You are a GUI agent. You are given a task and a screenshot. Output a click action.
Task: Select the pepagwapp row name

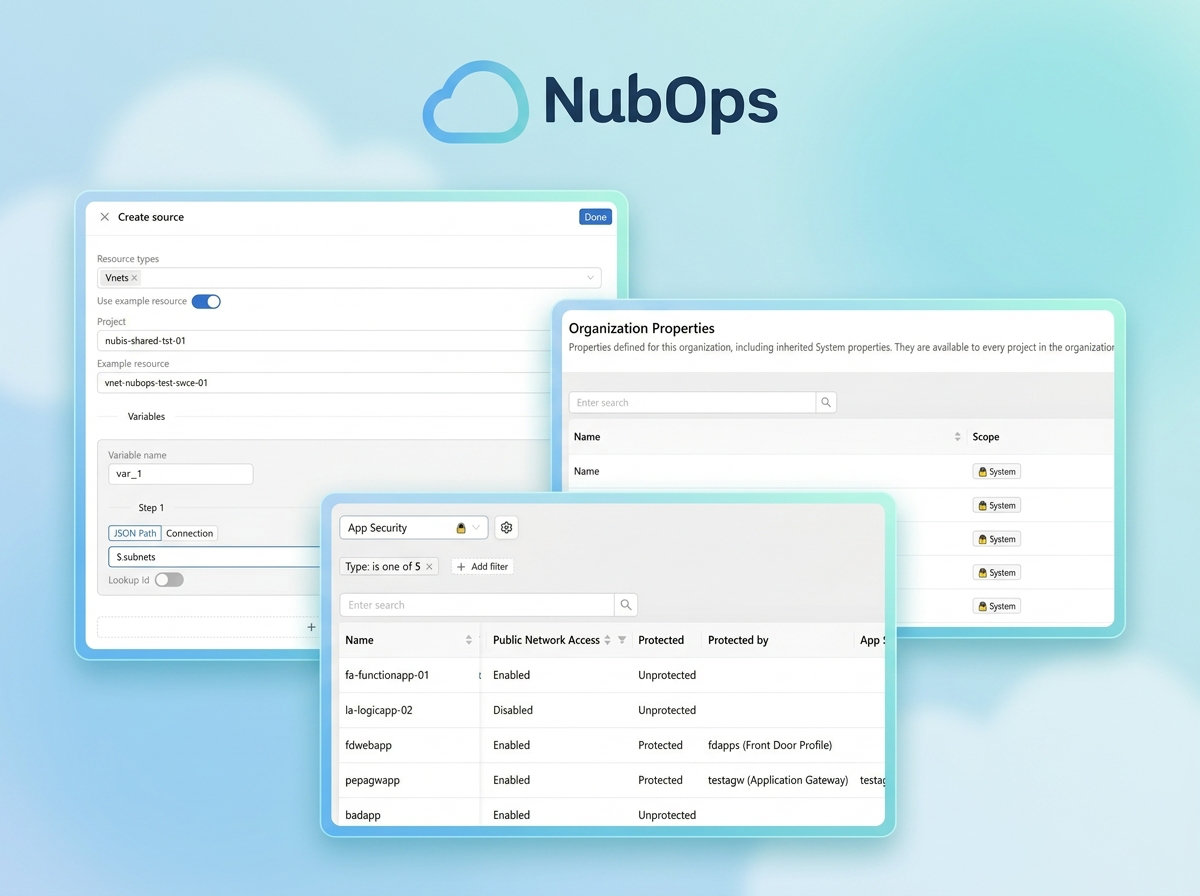point(372,780)
